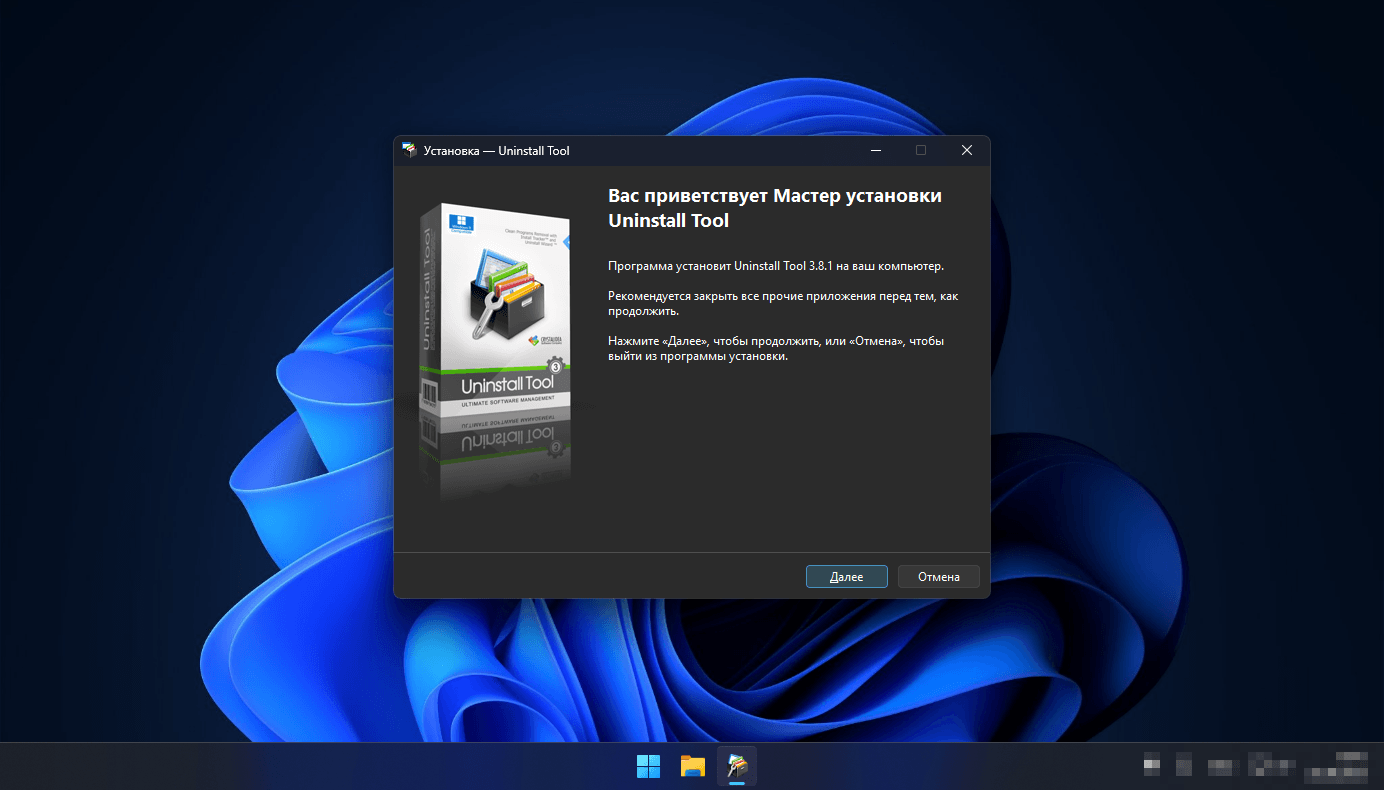
Task: Click the text "Нажмите «Далее», чтобы продолжить"
Action: coord(713,341)
